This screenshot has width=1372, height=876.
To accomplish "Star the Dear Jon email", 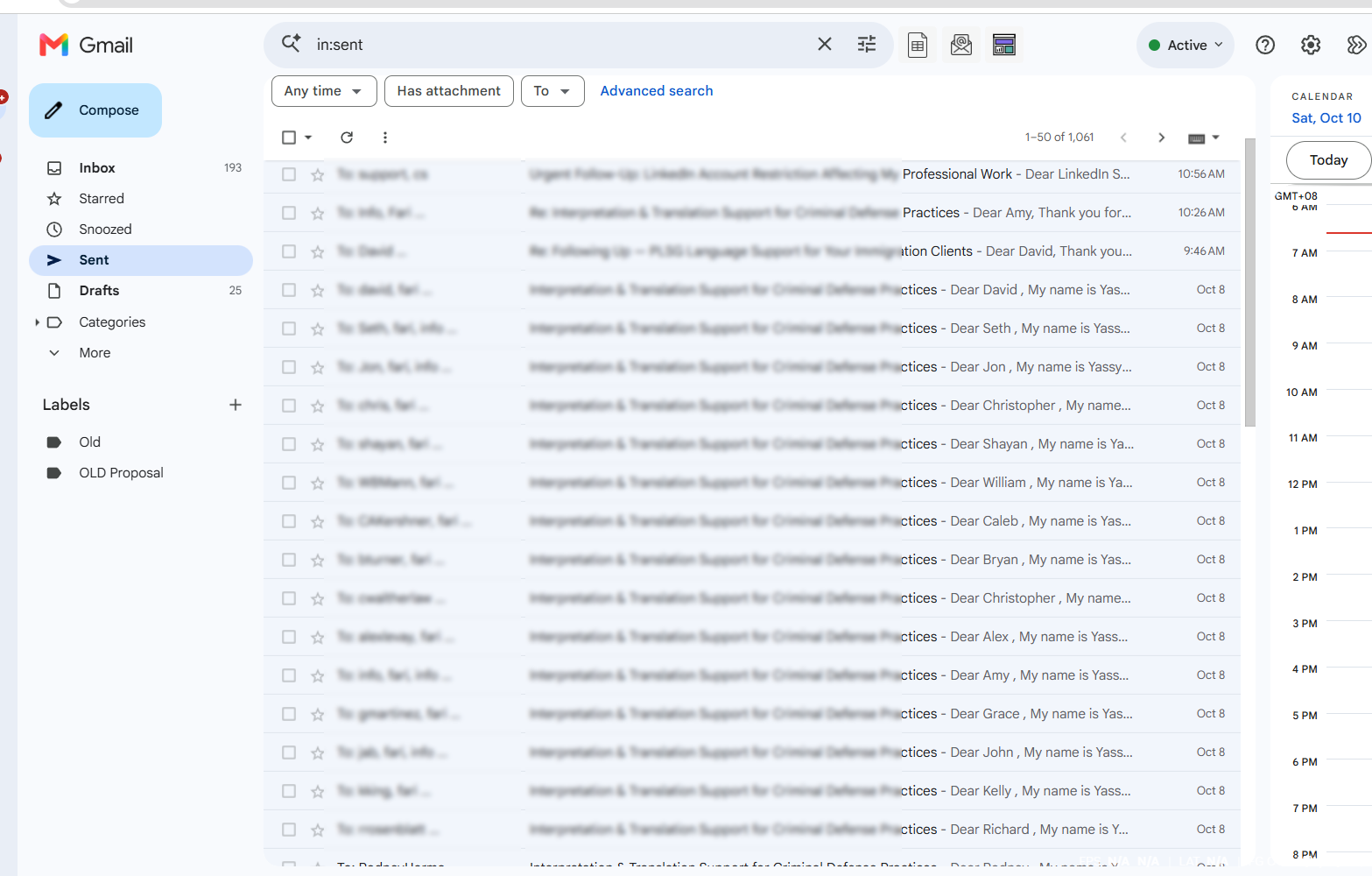I will coord(318,367).
